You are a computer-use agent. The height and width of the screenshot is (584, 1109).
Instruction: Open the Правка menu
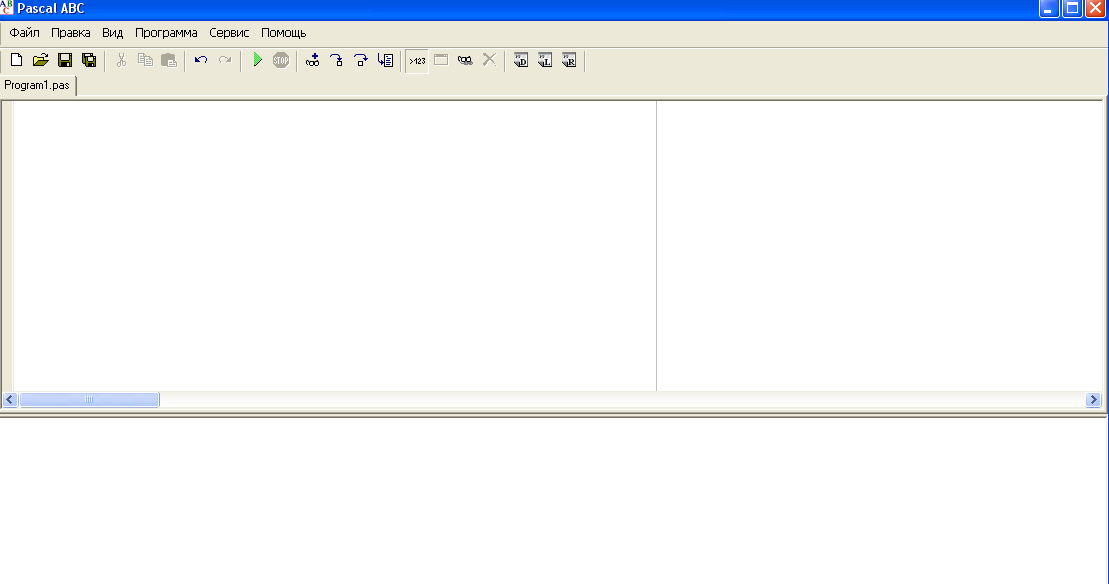coord(71,33)
